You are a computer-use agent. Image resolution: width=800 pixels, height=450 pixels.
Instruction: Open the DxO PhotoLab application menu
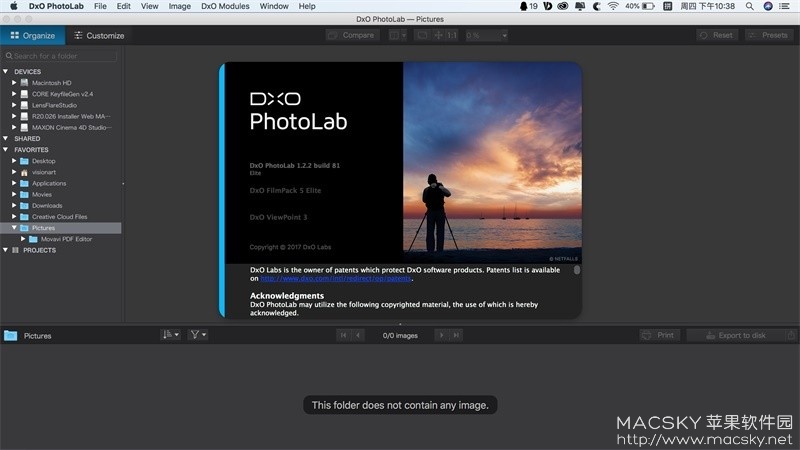click(x=56, y=6)
